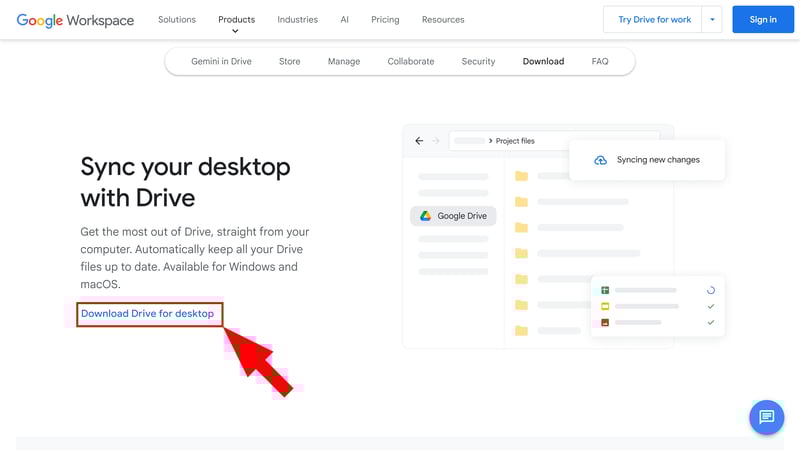Expand the Products menu chevron
This screenshot has width=800, height=450.
coord(235,31)
